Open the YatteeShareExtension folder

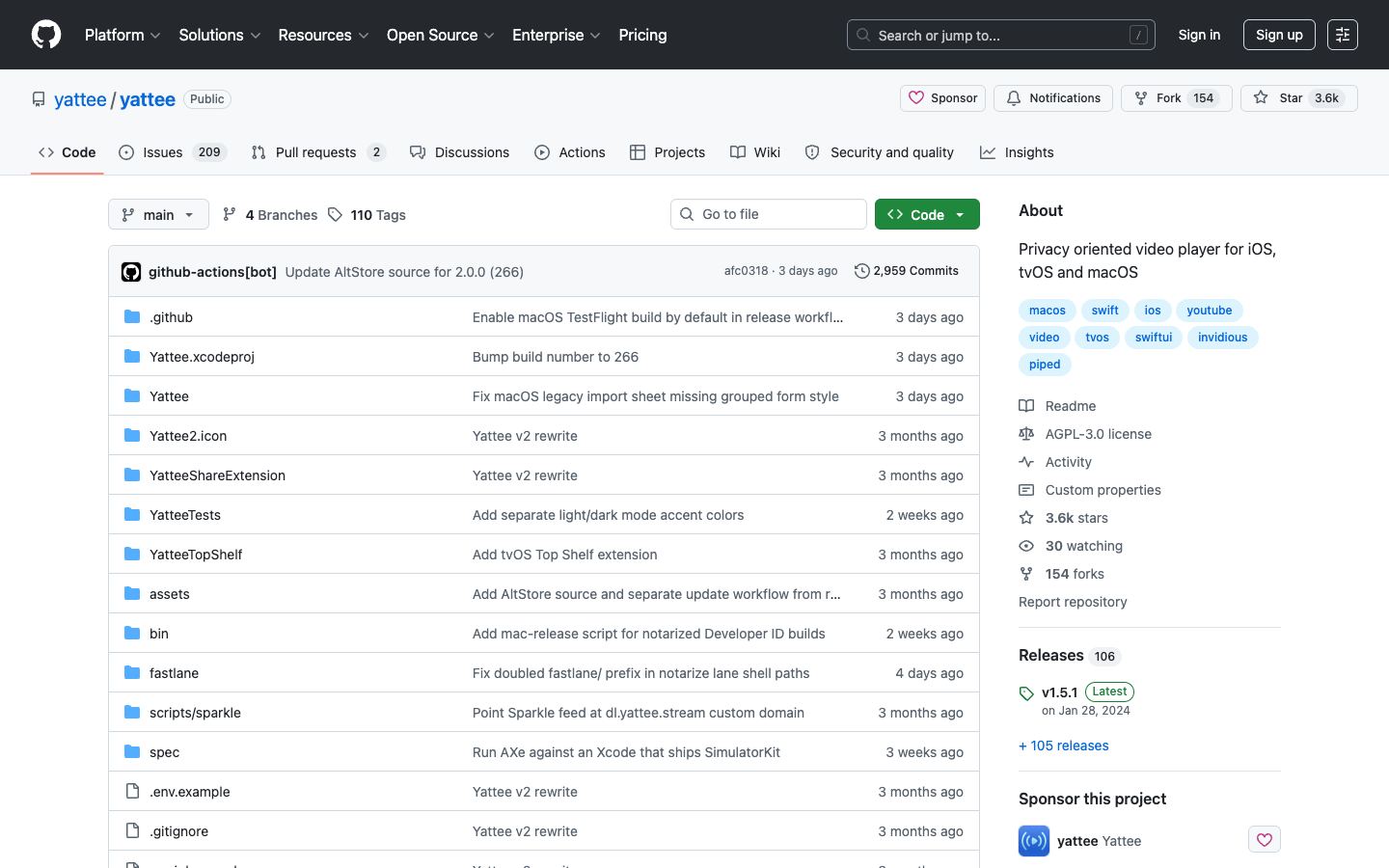[217, 475]
